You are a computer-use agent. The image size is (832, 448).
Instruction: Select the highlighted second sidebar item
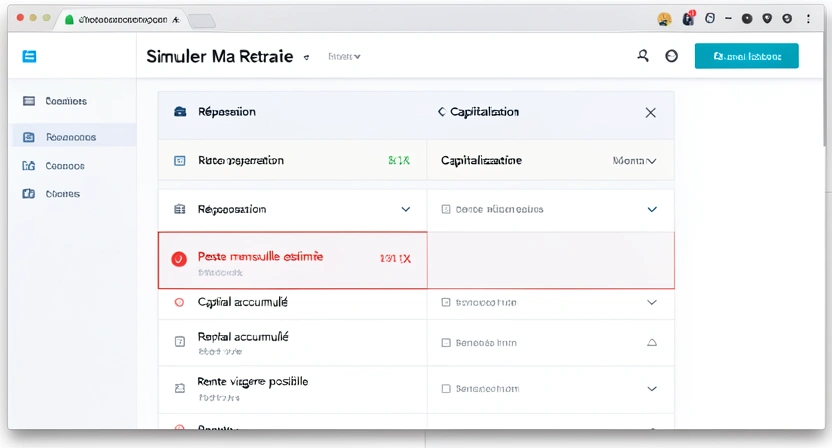click(x=73, y=137)
